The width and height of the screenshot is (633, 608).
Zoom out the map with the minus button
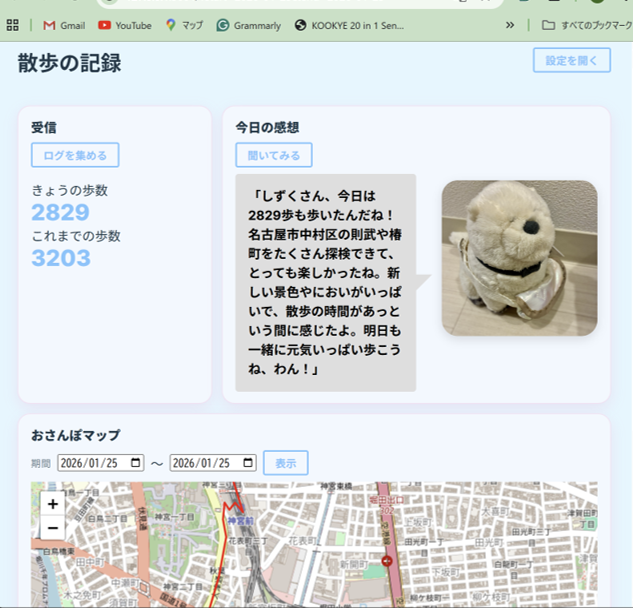click(x=53, y=528)
